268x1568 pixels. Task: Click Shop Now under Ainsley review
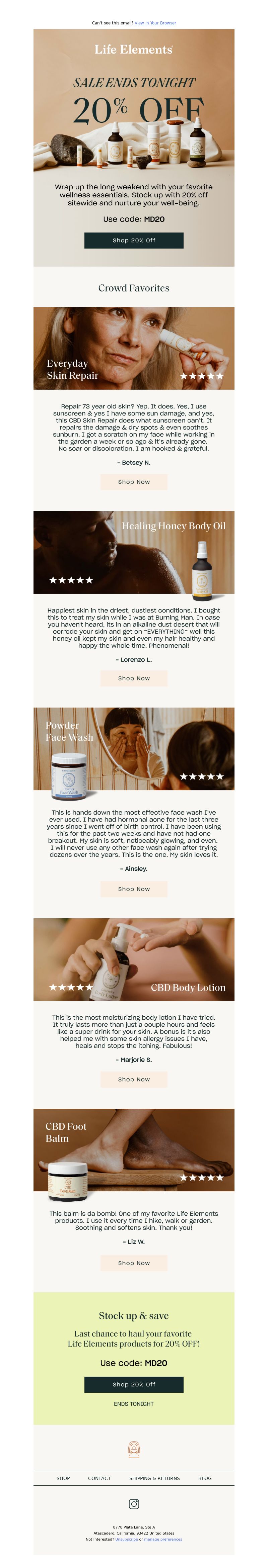[x=134, y=889]
